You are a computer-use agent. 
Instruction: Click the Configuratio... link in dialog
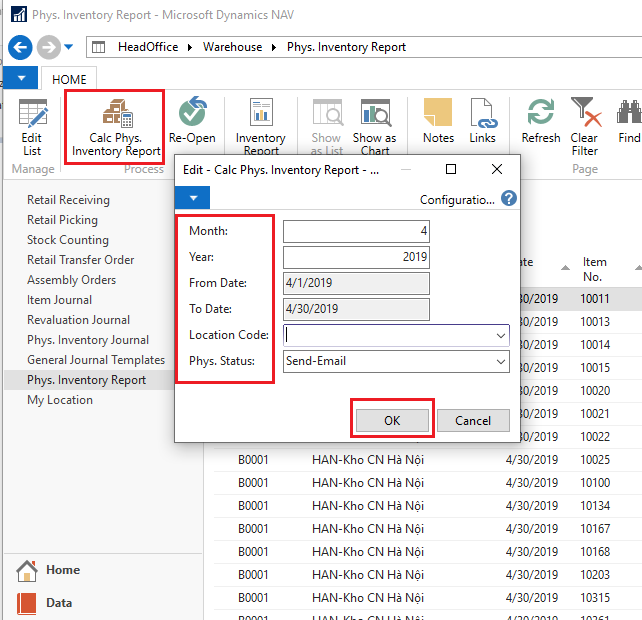tap(457, 200)
